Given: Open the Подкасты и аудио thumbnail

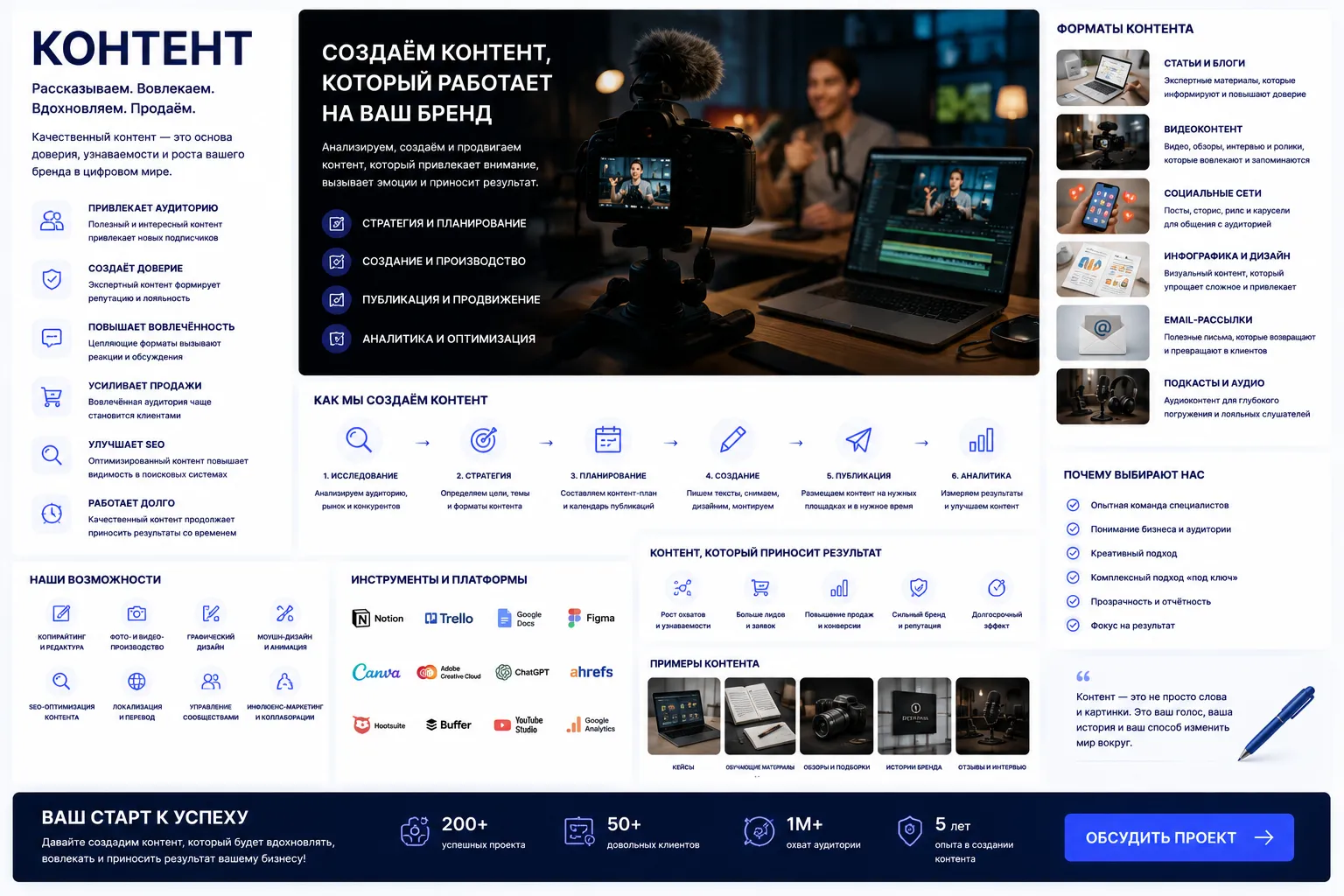Looking at the screenshot, I should pyautogui.click(x=1102, y=396).
